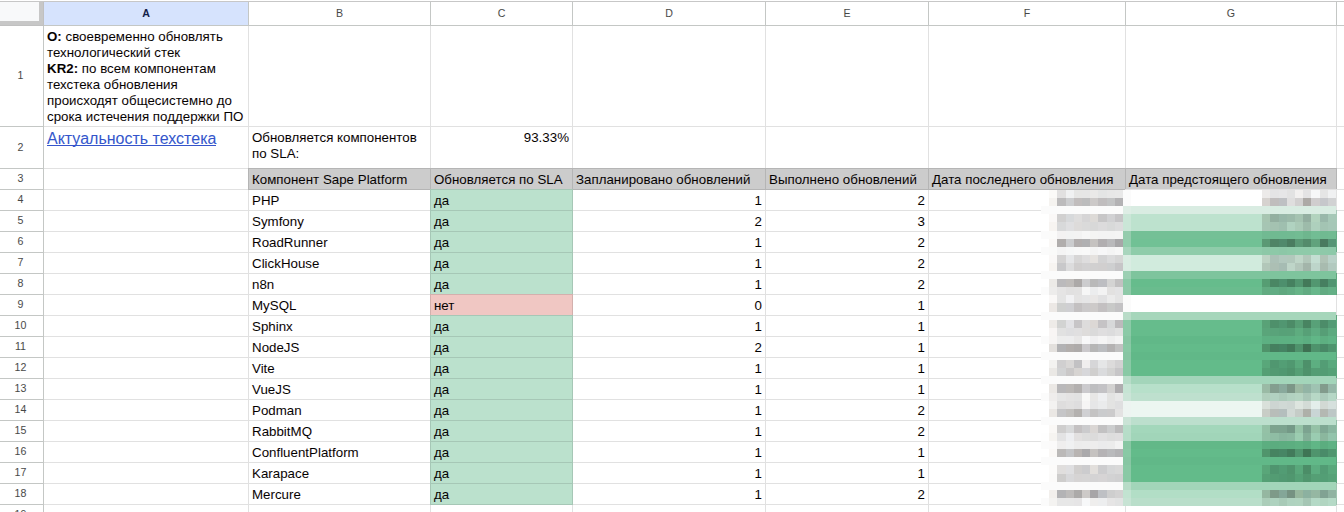
Task: Click the select-all corner box
Action: click(x=21, y=13)
